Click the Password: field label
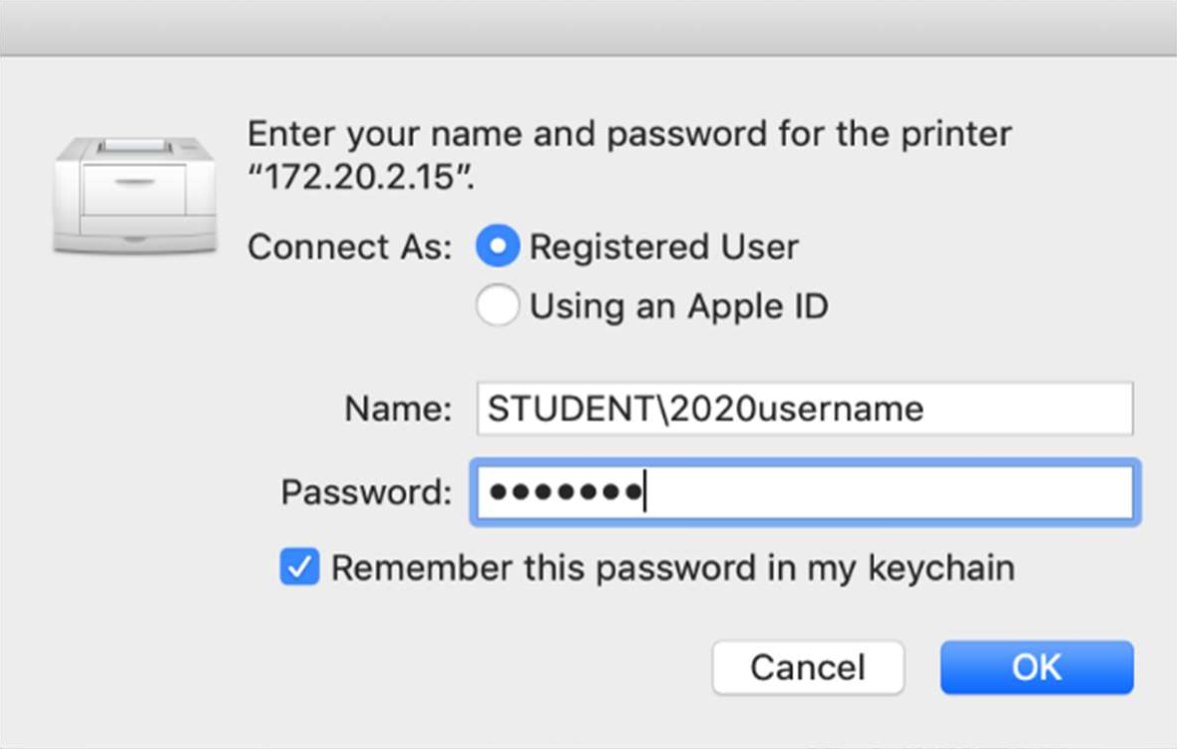 [x=366, y=493]
